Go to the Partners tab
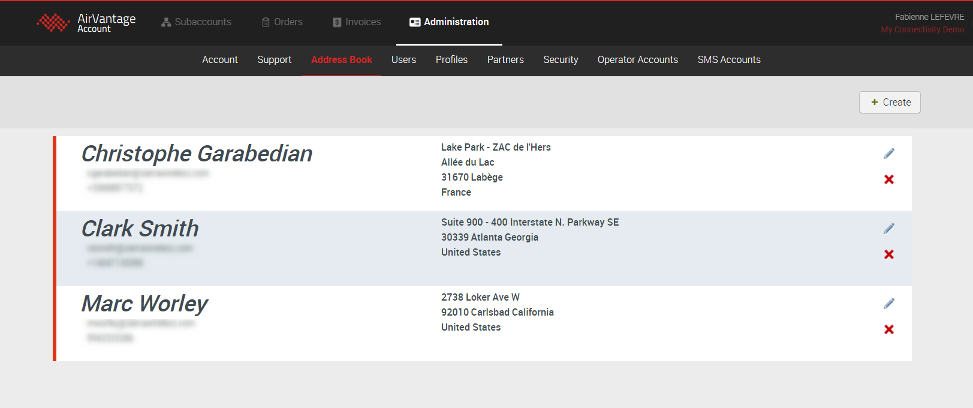Image resolution: width=973 pixels, height=408 pixels. tap(505, 60)
